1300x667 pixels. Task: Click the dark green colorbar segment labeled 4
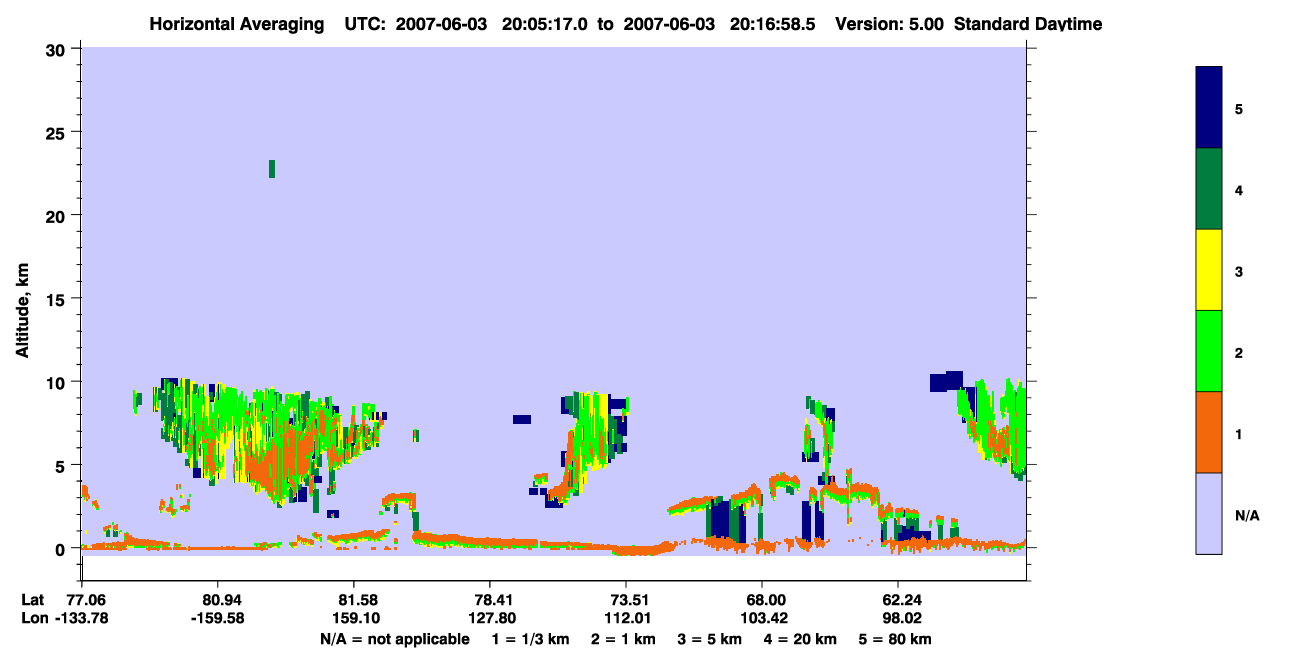point(1209,189)
